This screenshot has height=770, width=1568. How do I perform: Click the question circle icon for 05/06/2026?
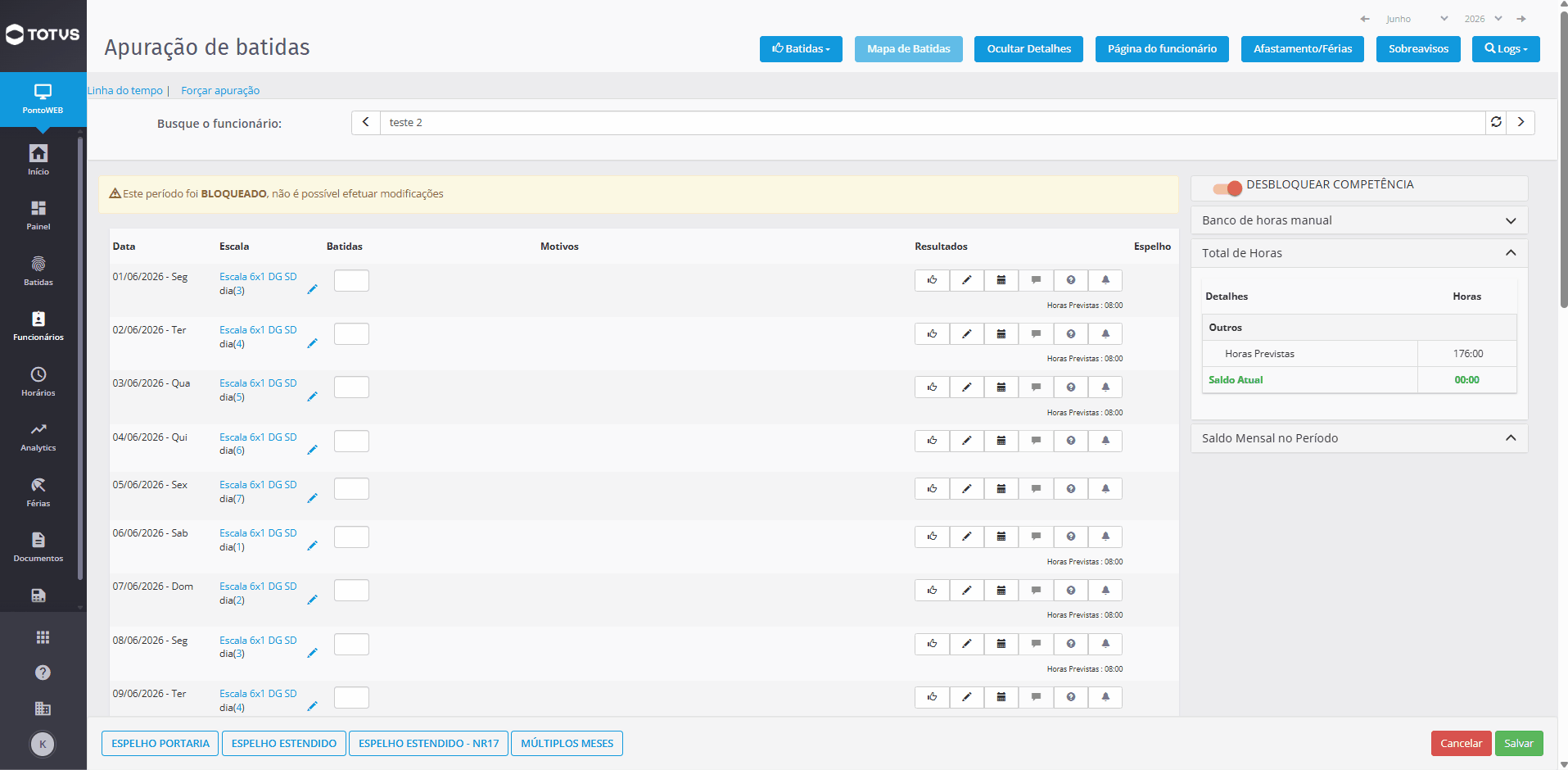1071,488
